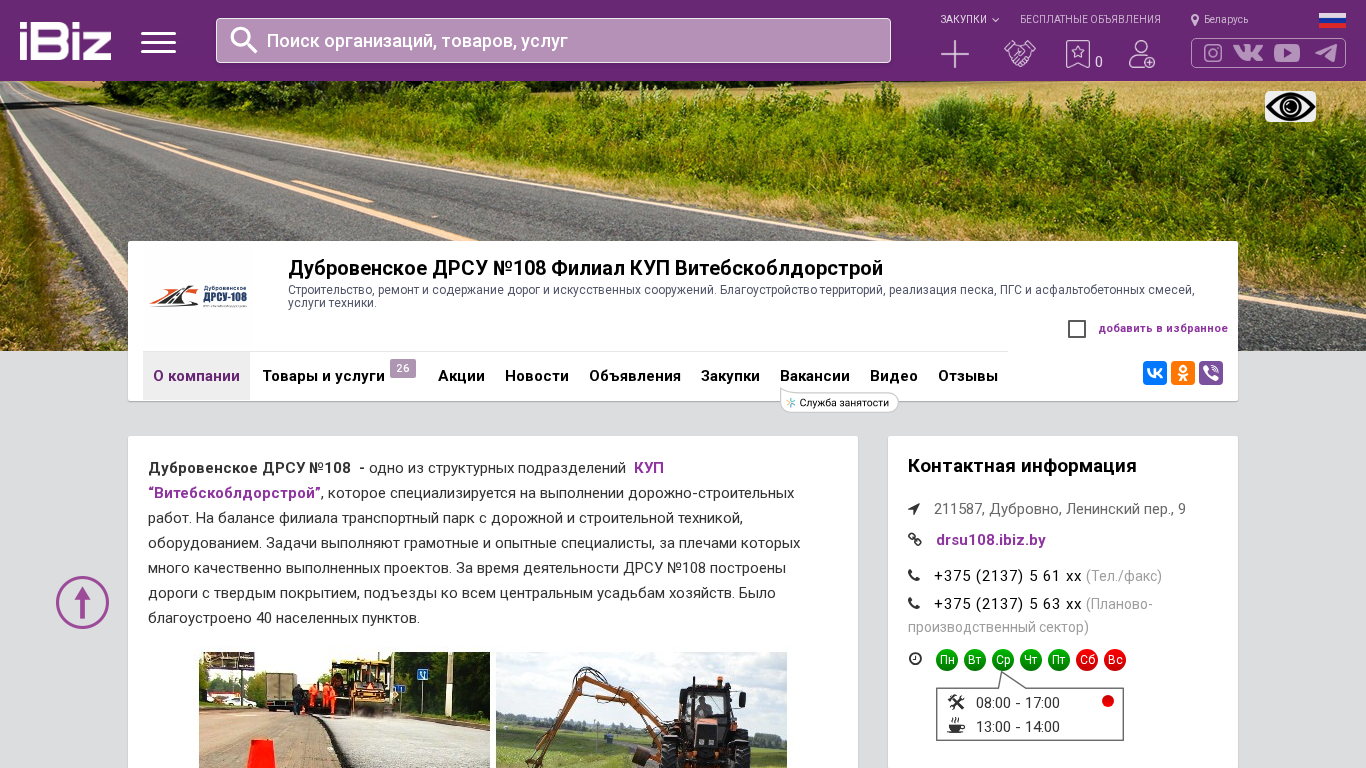Click the 13:00 - 14:00 lunch break

pyautogui.click(x=1018, y=727)
